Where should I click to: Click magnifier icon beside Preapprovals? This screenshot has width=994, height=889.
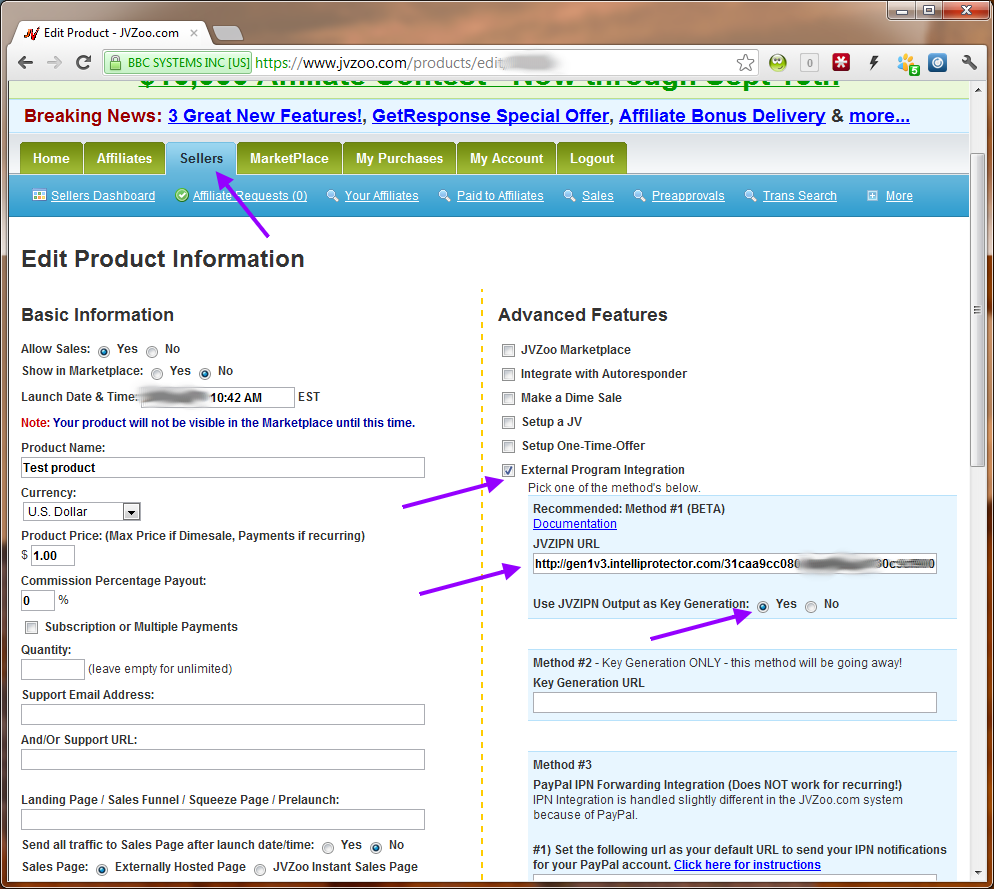tap(640, 195)
